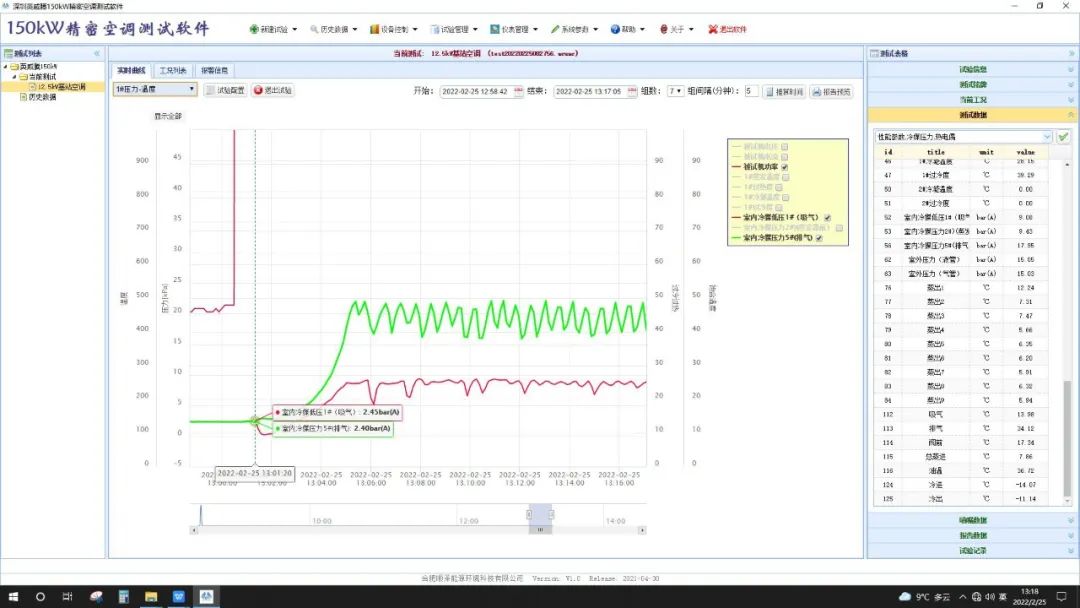This screenshot has width=1080, height=608.
Task: Open File Explorer from the taskbar
Action: [x=151, y=597]
